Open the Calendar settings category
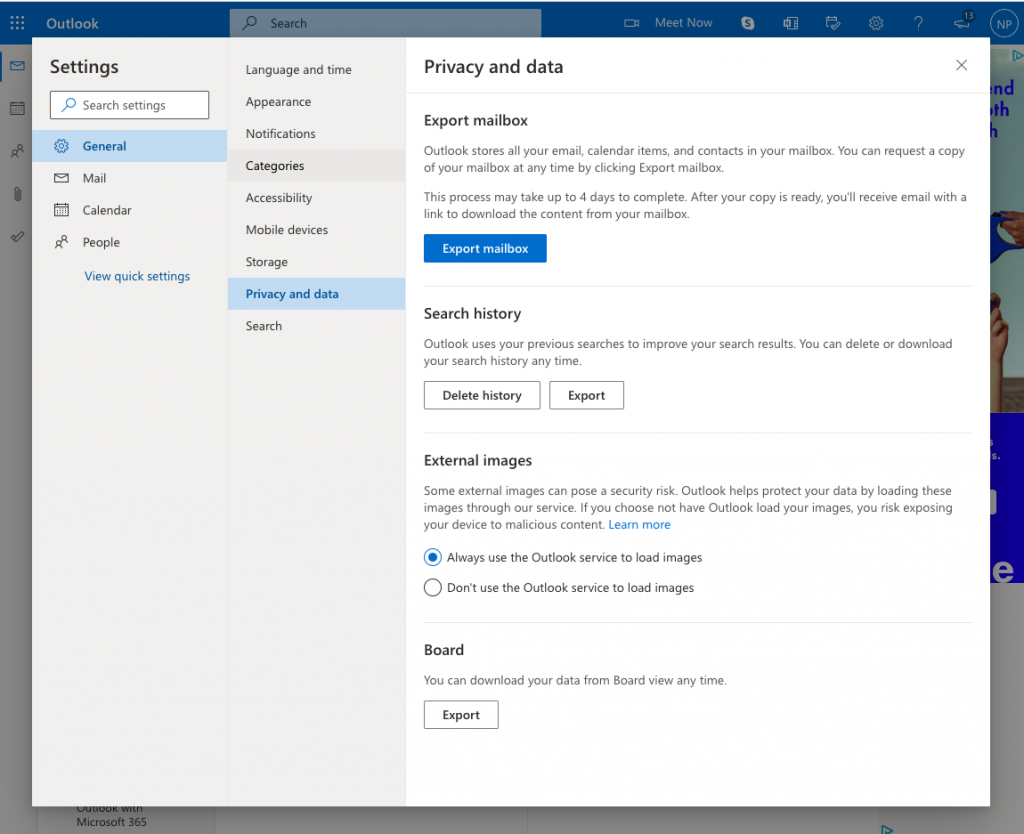Viewport: 1024px width, 834px height. (x=130, y=210)
